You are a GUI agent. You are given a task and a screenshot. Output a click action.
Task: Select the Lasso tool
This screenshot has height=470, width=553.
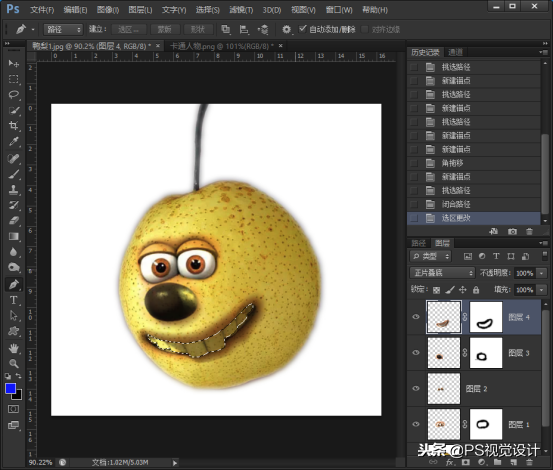click(13, 94)
